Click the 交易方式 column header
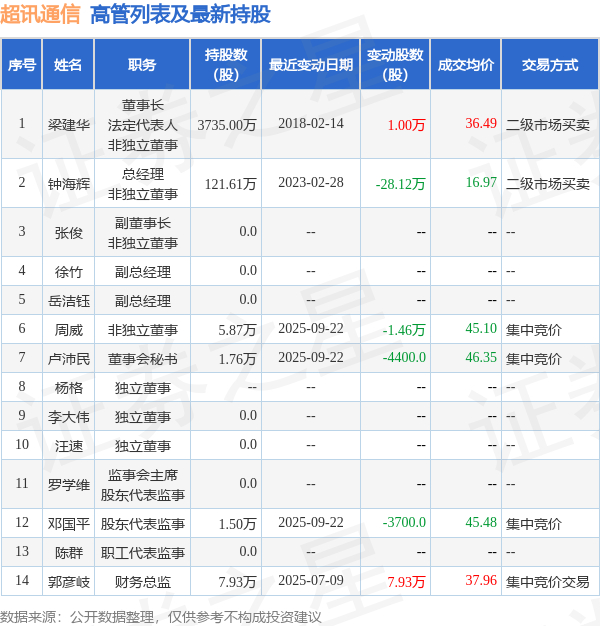600x626 pixels. pos(550,64)
